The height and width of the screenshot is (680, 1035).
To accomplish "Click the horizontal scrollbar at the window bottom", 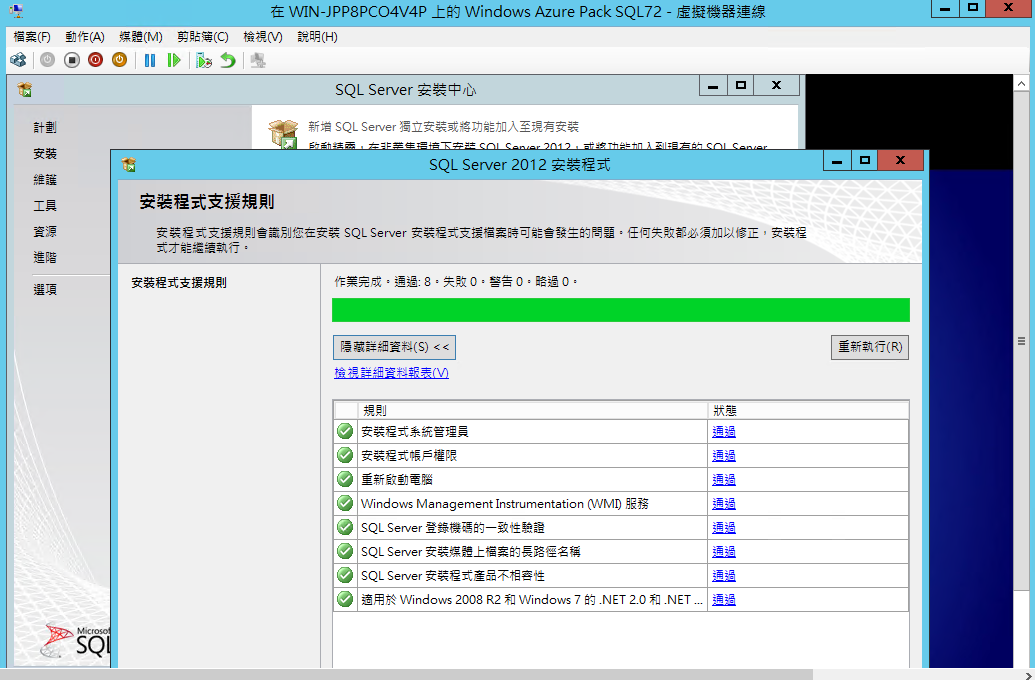I will tap(407, 674).
